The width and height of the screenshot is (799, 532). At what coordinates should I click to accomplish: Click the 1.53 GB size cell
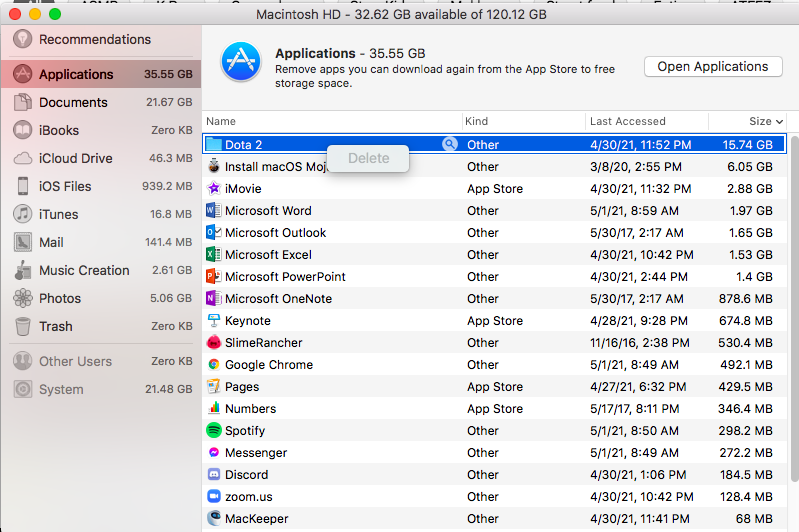pos(751,255)
